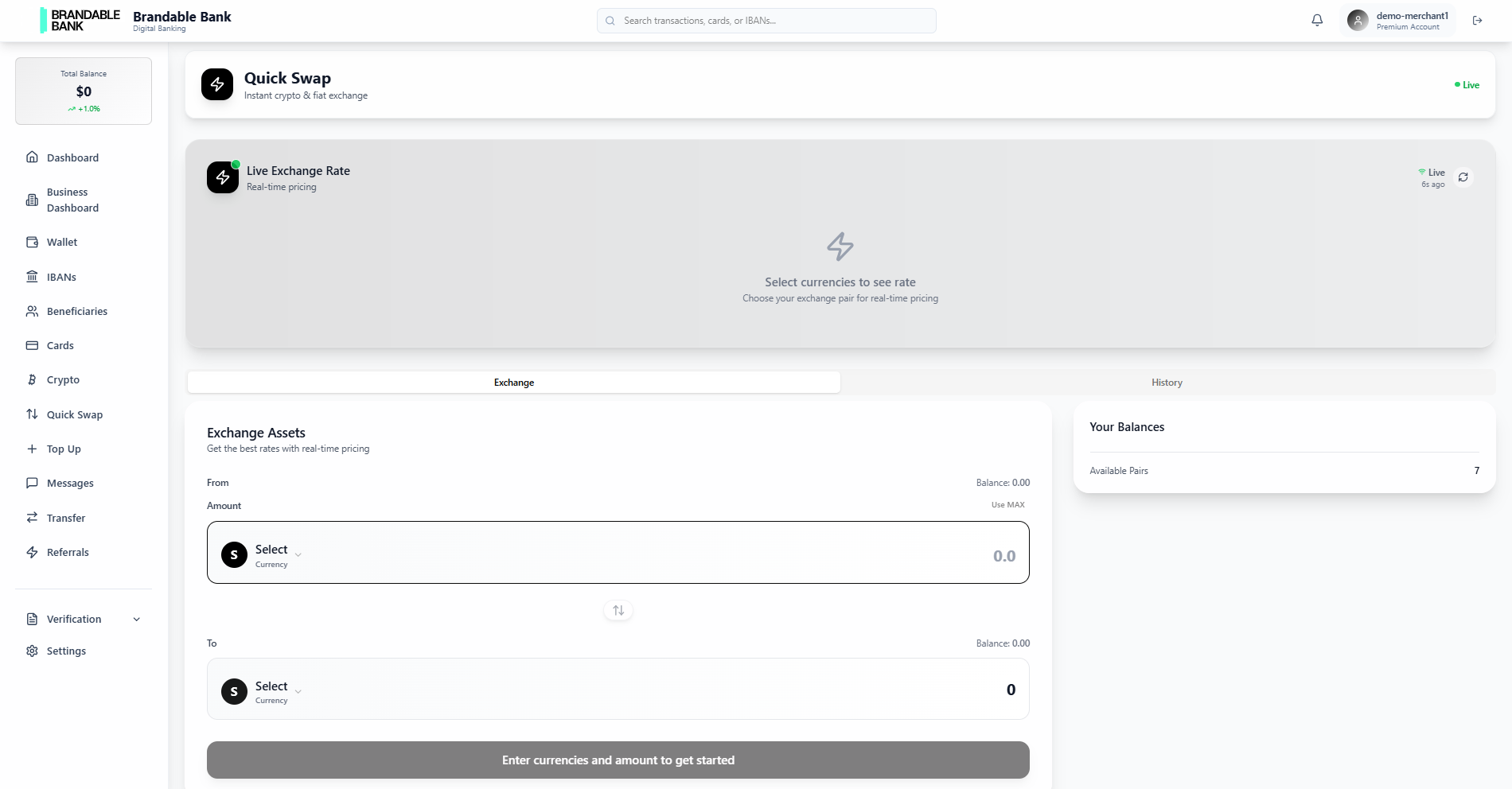Open the Crypto section icon

click(x=32, y=379)
